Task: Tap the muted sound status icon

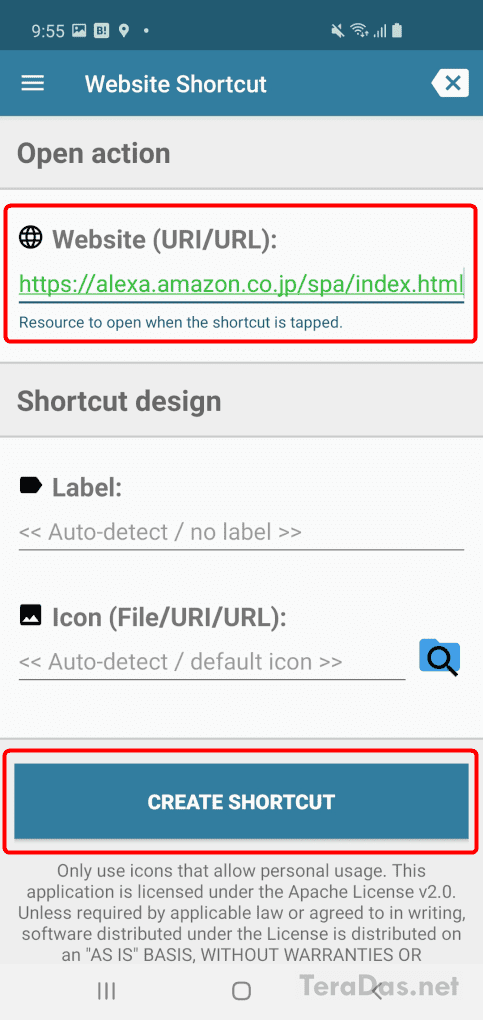Action: (338, 30)
